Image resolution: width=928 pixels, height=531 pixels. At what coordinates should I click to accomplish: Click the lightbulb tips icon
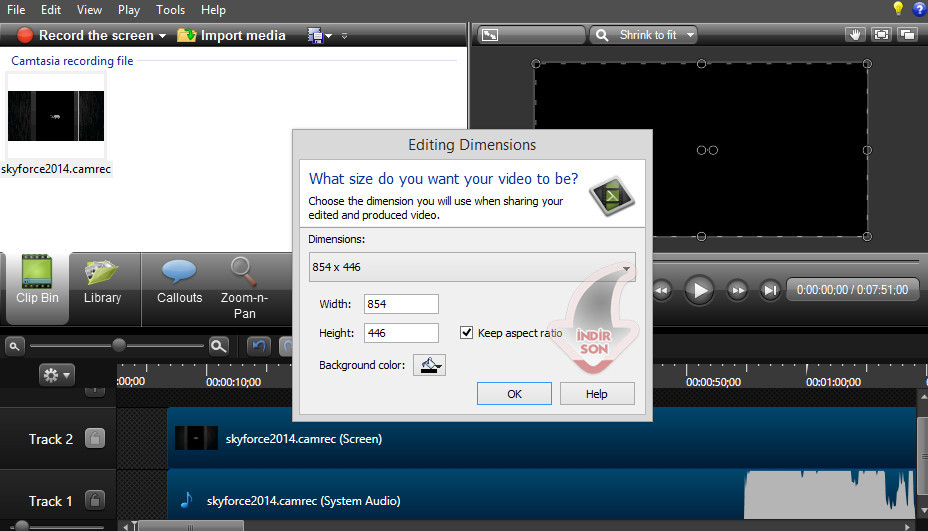coord(898,8)
